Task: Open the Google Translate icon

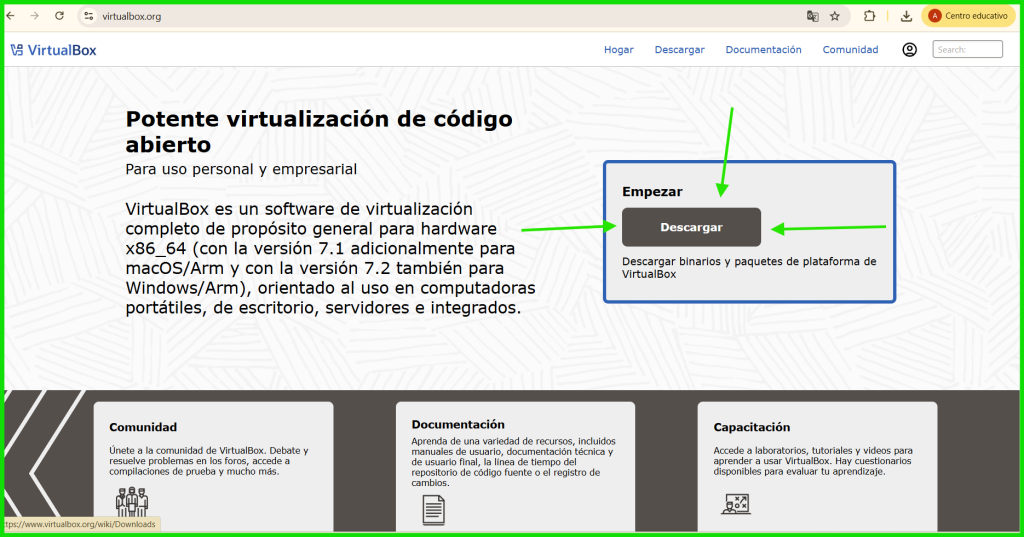Action: [x=813, y=16]
